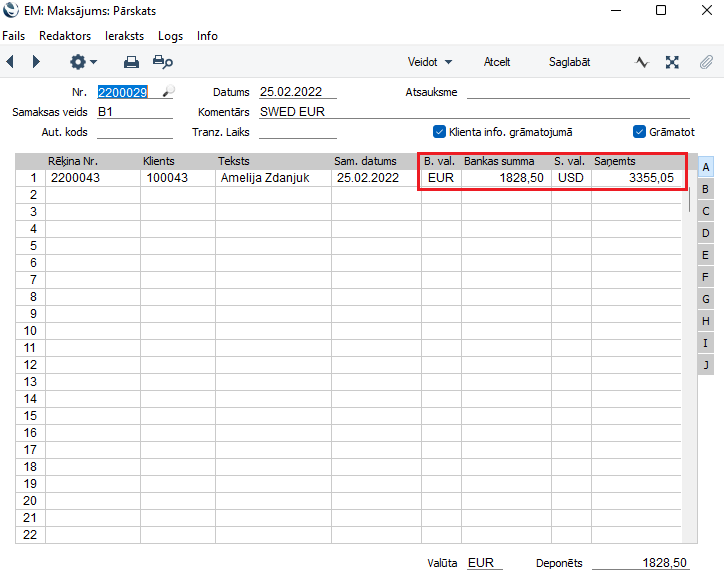Go to the next record arrow

click(x=37, y=62)
